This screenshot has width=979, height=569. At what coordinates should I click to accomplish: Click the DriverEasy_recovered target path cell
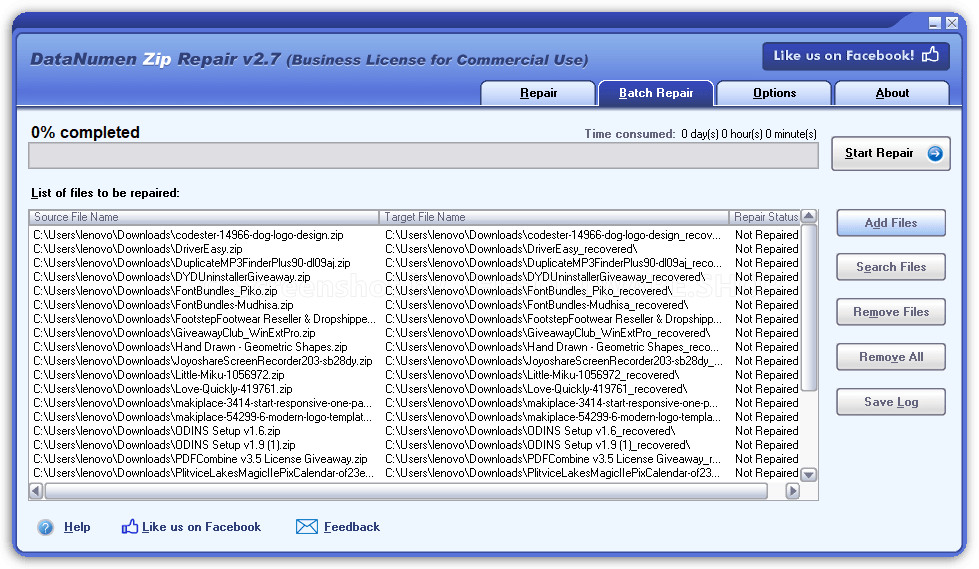click(511, 249)
